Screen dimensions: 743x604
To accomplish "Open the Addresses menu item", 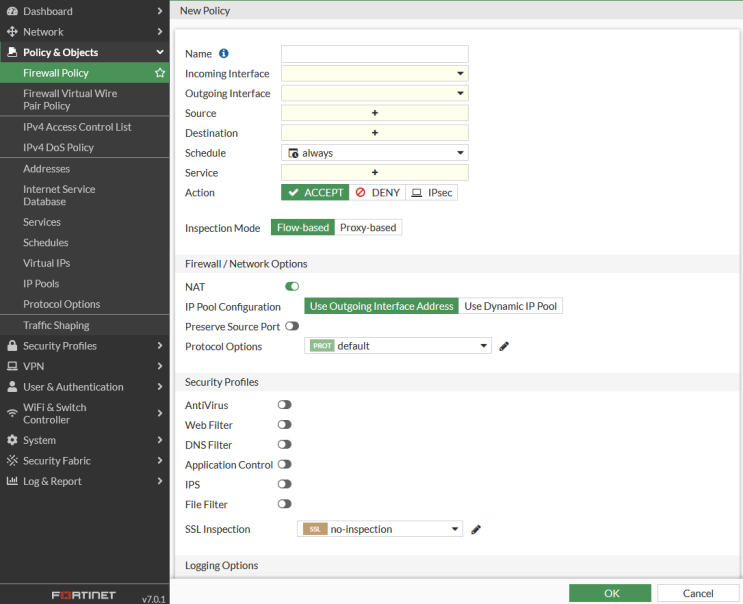I will click(47, 169).
